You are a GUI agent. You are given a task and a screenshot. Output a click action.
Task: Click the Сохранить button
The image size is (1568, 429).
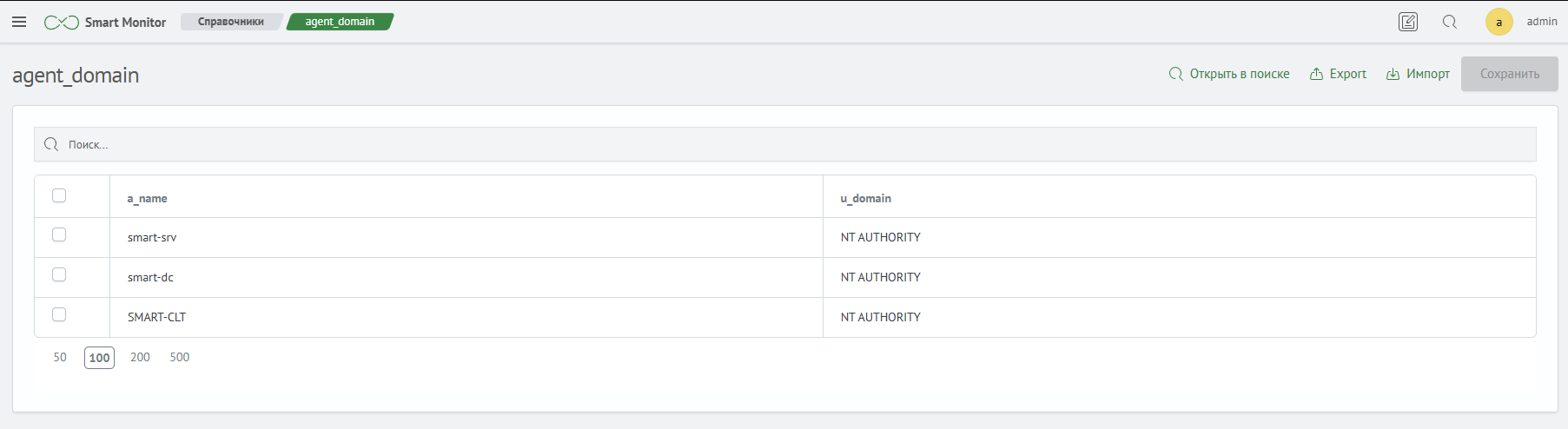coord(1510,74)
